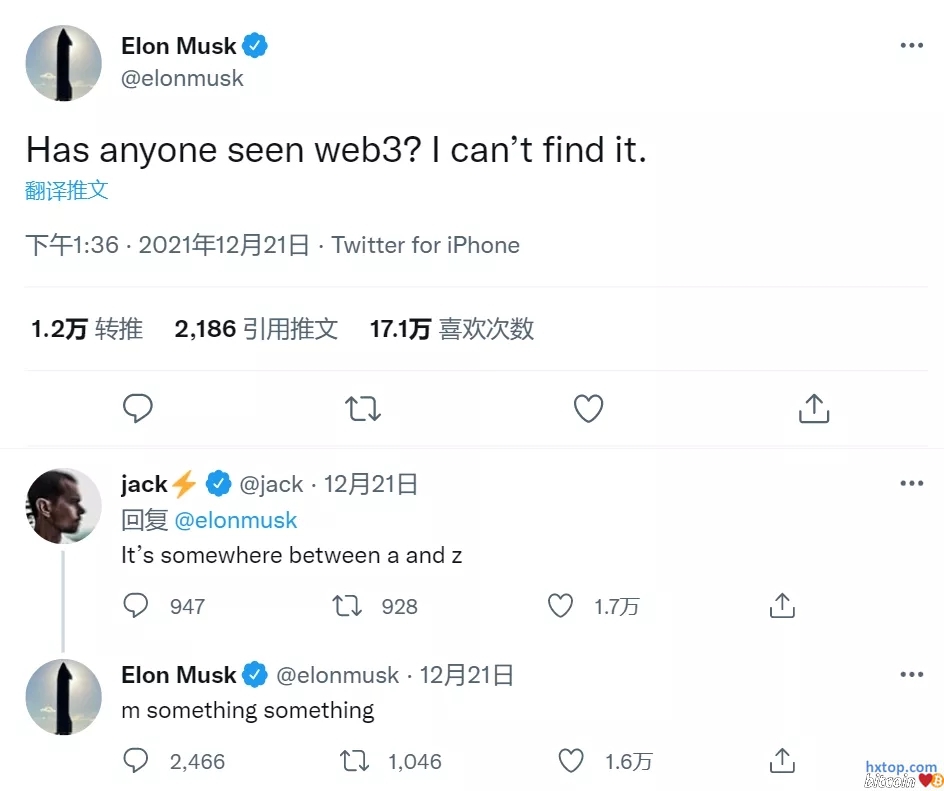This screenshot has width=944, height=791.
Task: Open more options on jack's reply
Action: [x=911, y=484]
